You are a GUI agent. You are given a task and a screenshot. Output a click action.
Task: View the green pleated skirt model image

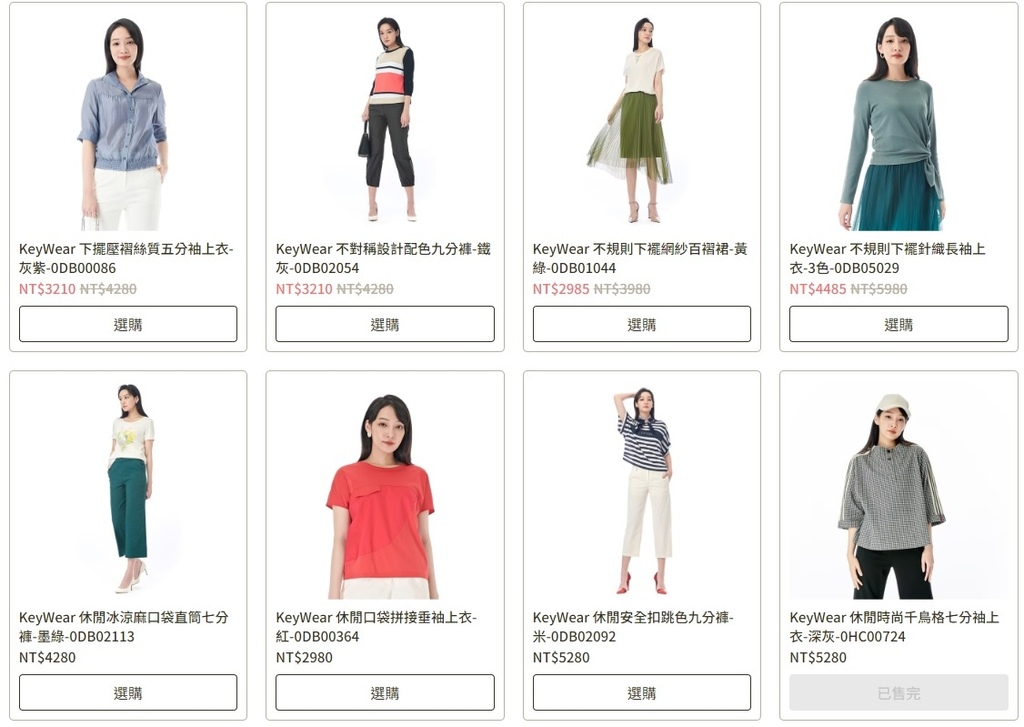641,121
